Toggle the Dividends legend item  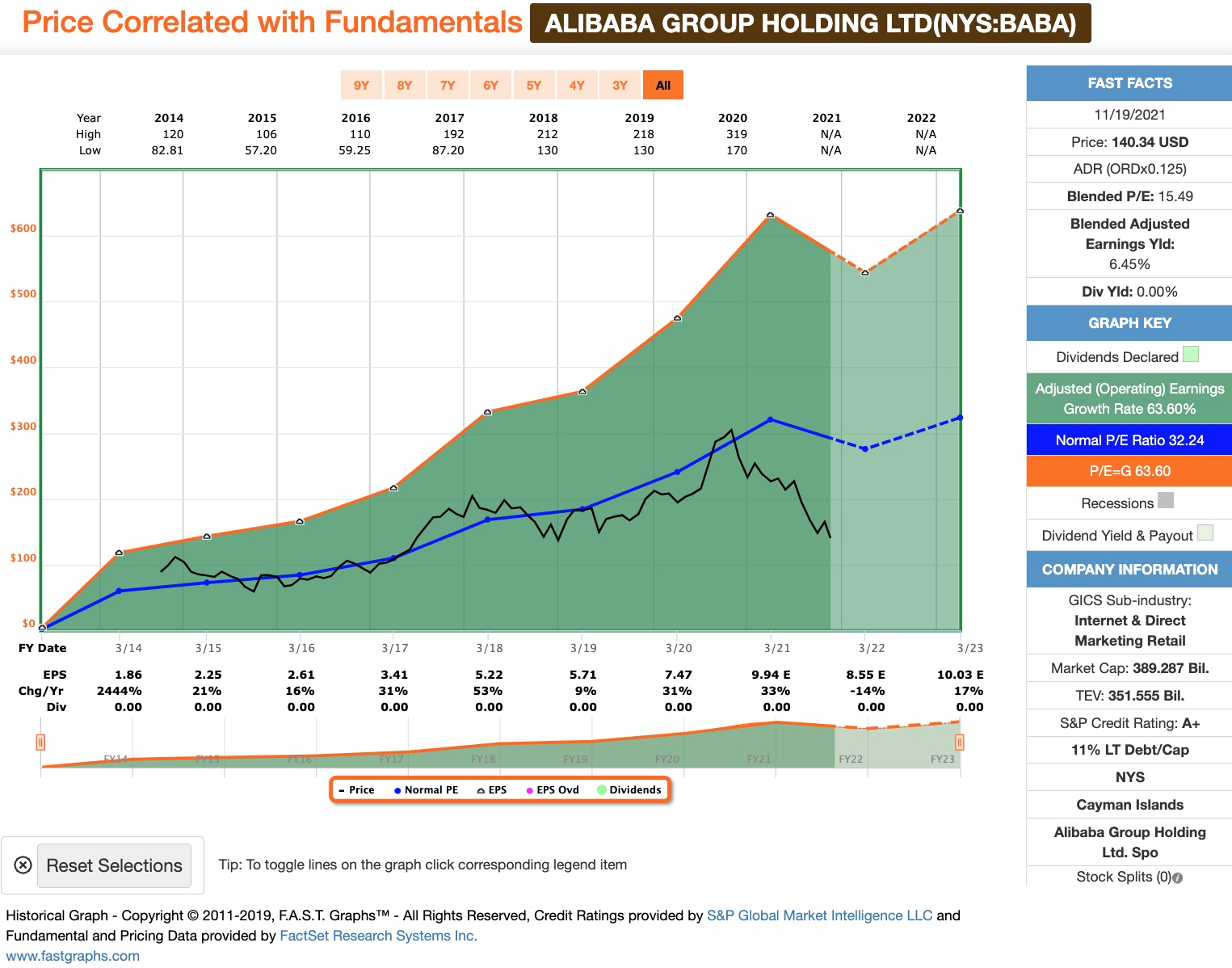pyautogui.click(x=629, y=789)
